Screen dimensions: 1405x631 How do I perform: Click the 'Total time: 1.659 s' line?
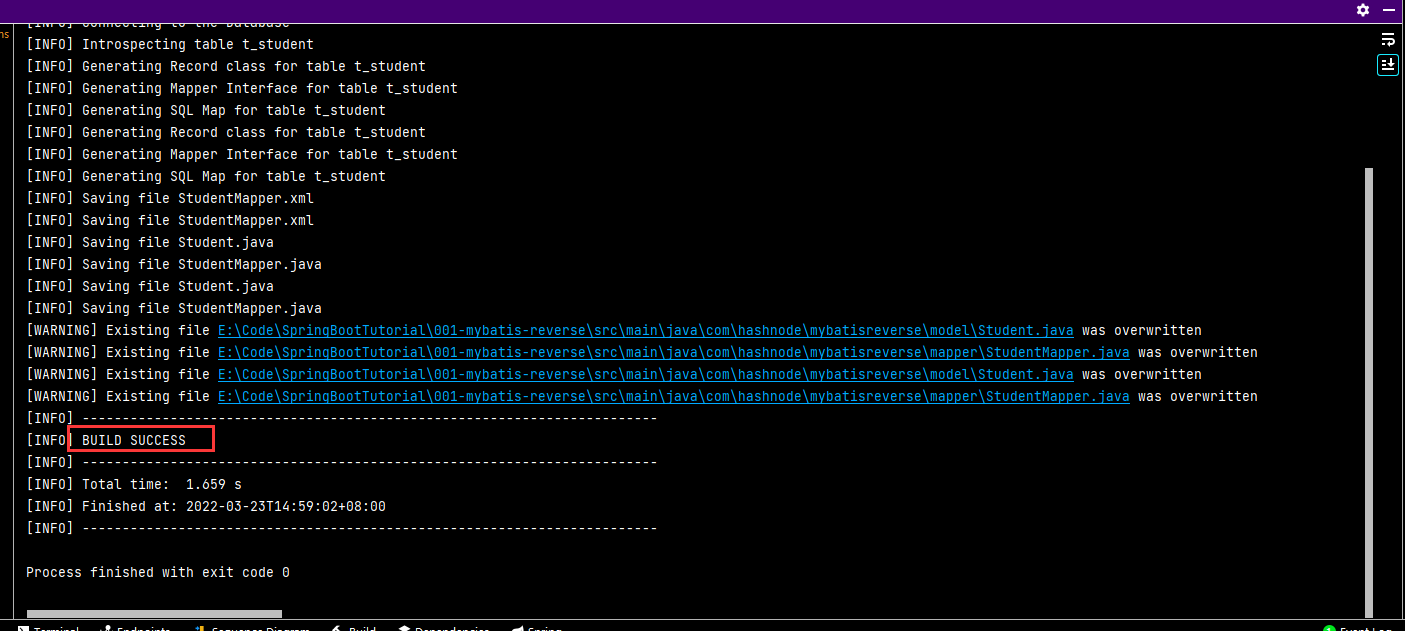coord(134,484)
